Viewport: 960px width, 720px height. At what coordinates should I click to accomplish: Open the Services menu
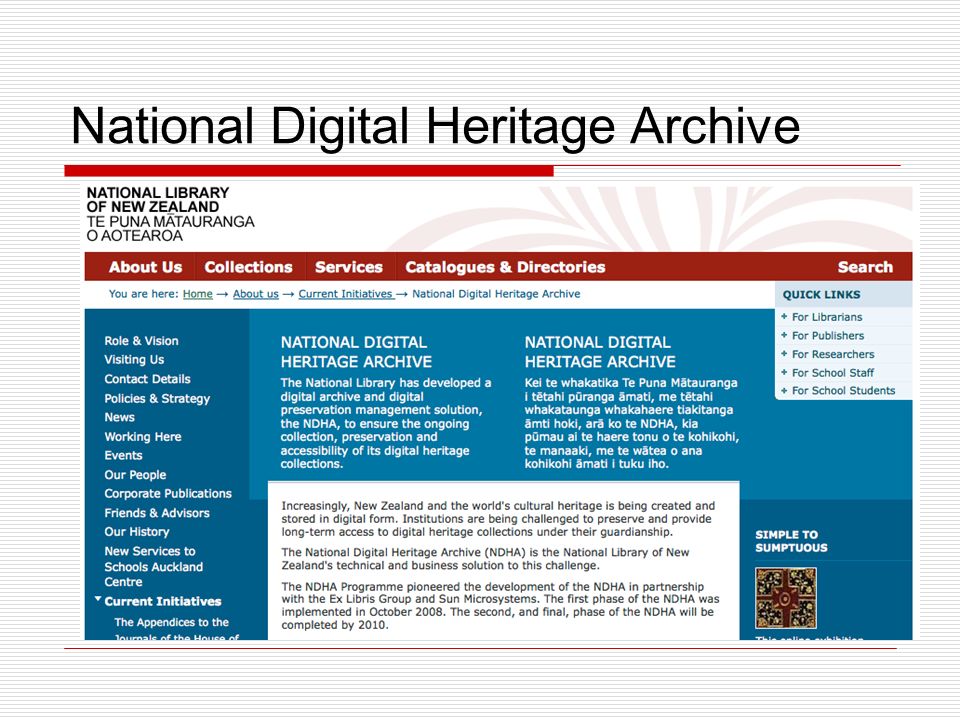point(348,267)
